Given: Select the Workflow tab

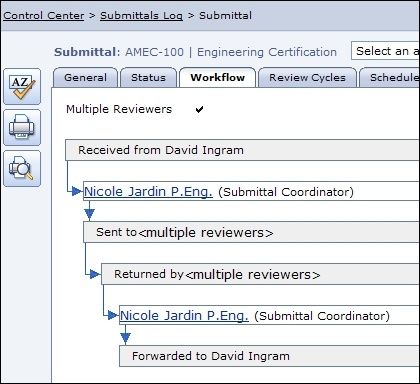Looking at the screenshot, I should click(218, 77).
